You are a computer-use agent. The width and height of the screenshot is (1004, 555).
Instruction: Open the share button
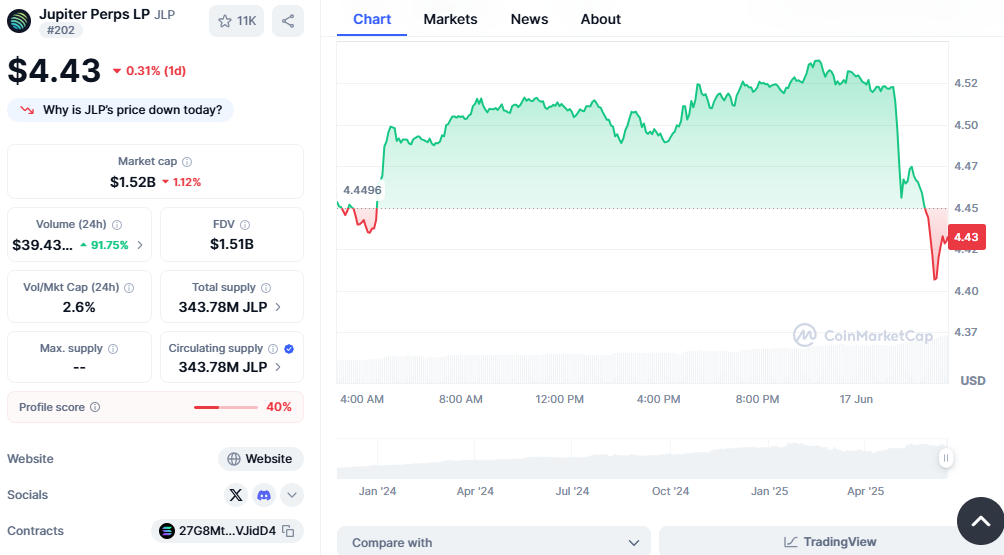coord(288,21)
